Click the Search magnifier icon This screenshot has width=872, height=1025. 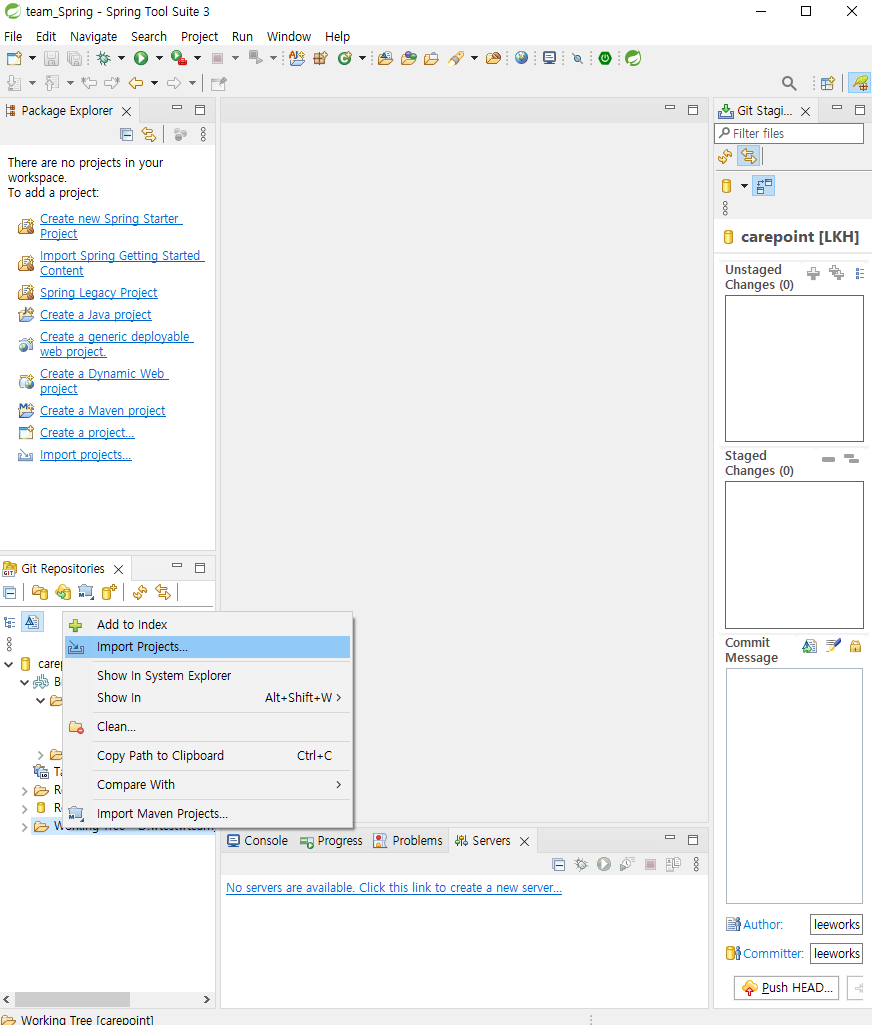click(x=789, y=83)
